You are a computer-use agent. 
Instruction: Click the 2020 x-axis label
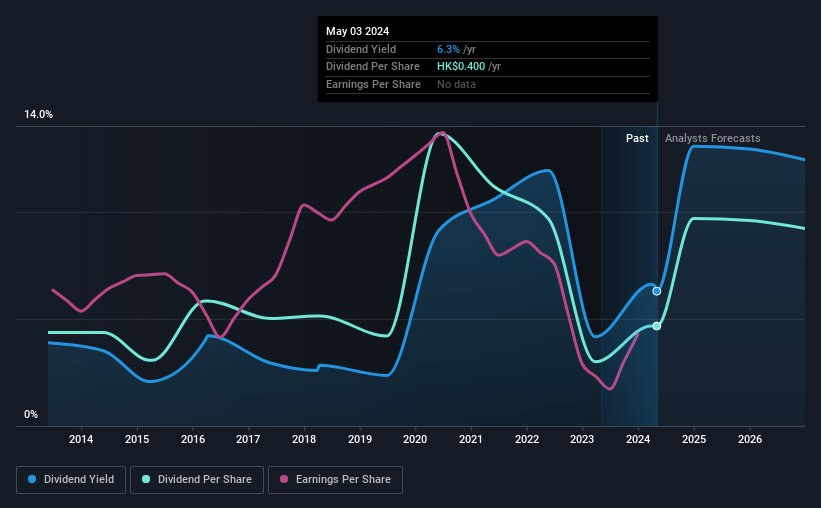(415, 439)
